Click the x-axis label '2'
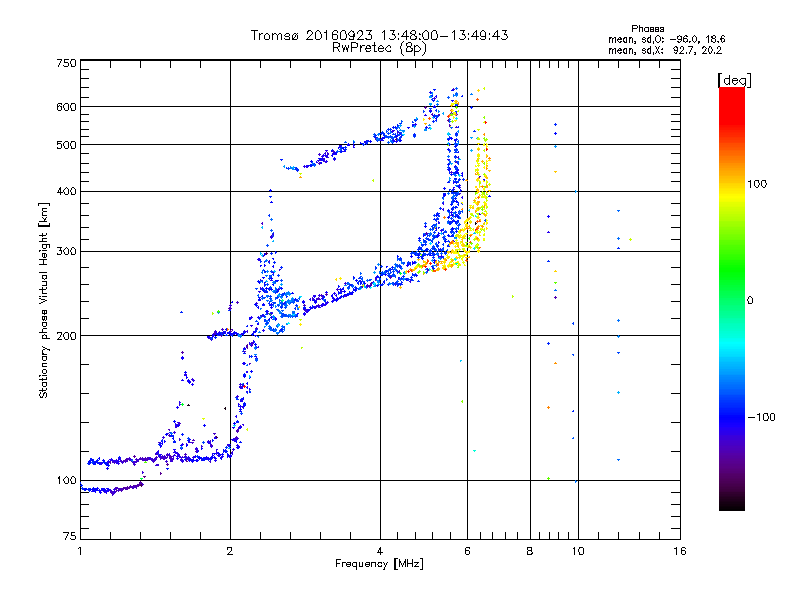800x600 pixels. [230, 551]
